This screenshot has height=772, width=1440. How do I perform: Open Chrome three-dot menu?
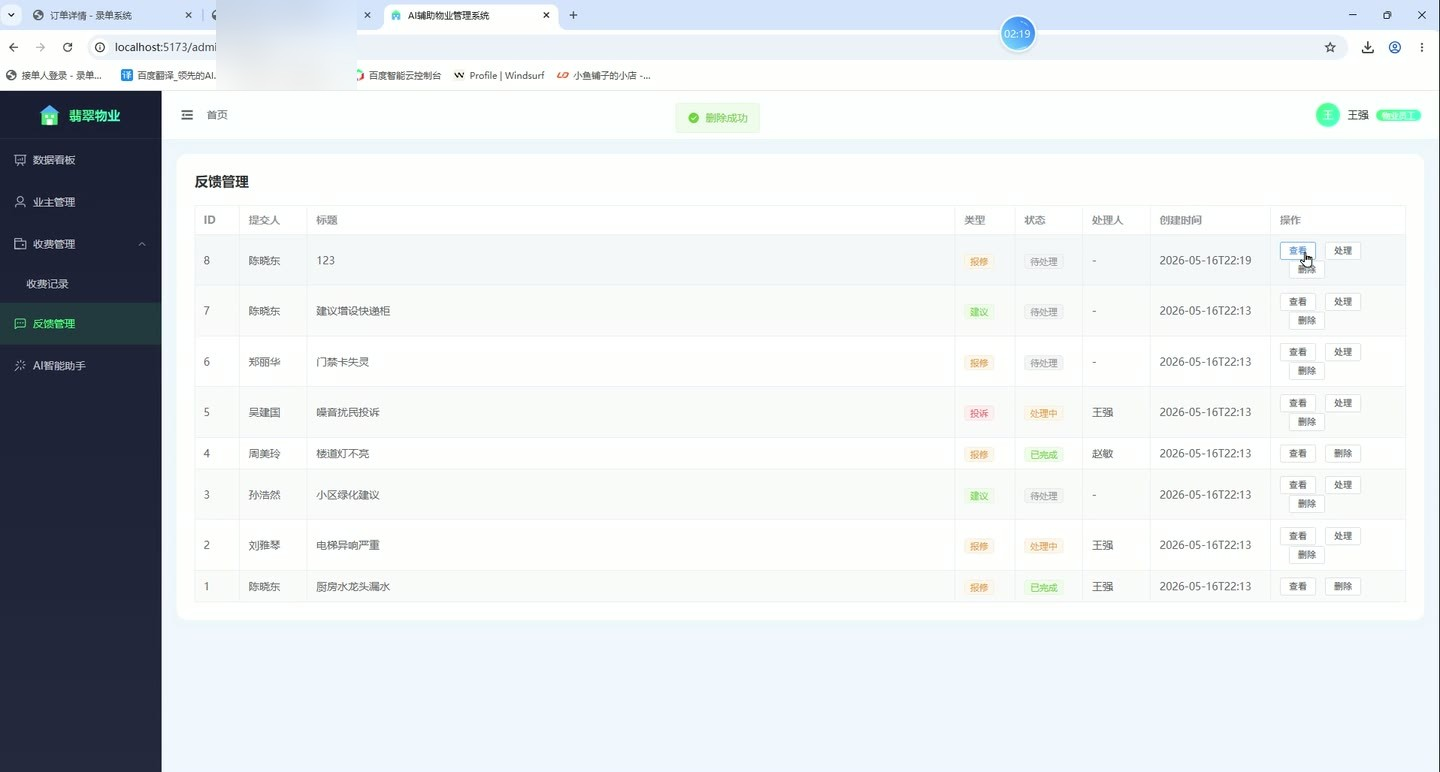(x=1422, y=47)
